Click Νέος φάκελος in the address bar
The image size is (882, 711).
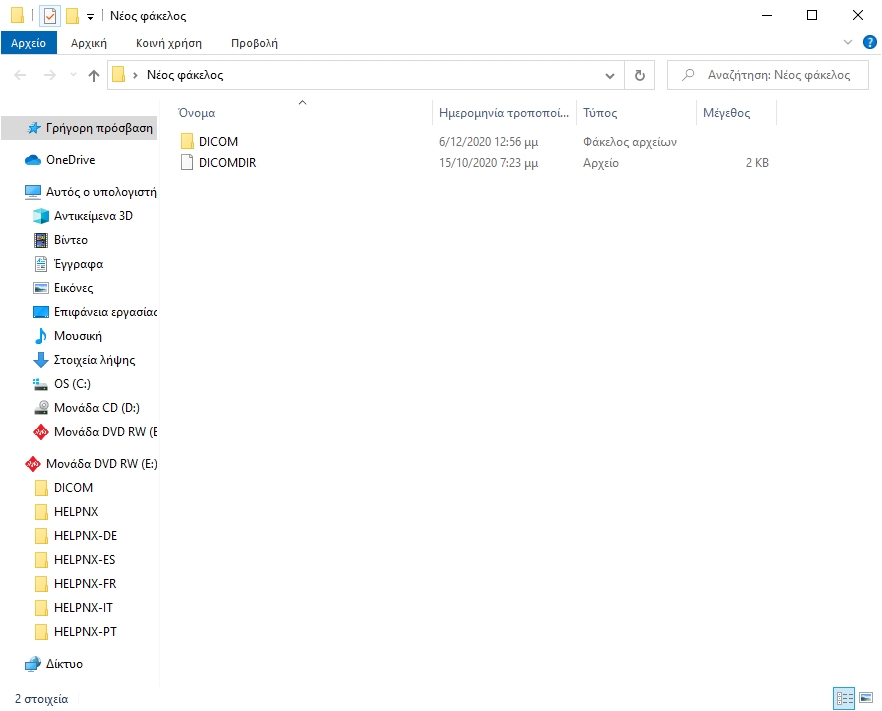(185, 75)
